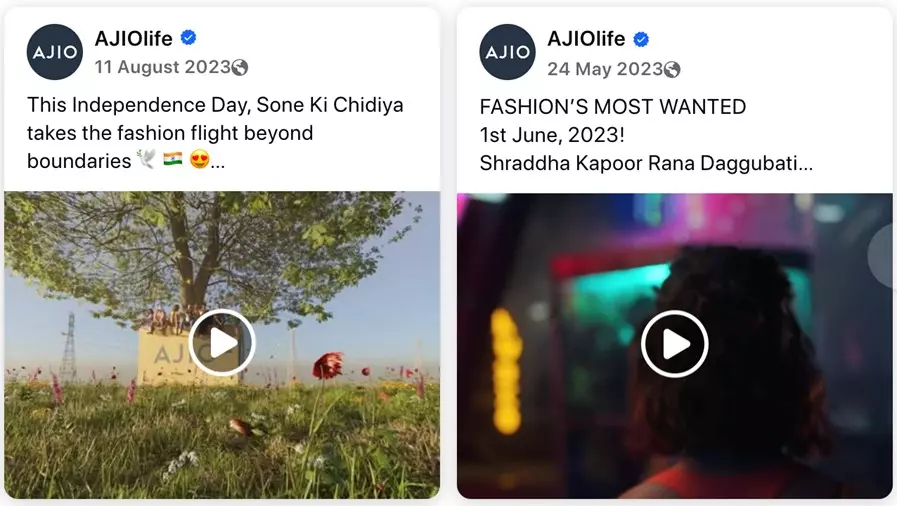The image size is (897, 506).
Task: Open AJIOlife page name on August post
Action: pyautogui.click(x=133, y=38)
